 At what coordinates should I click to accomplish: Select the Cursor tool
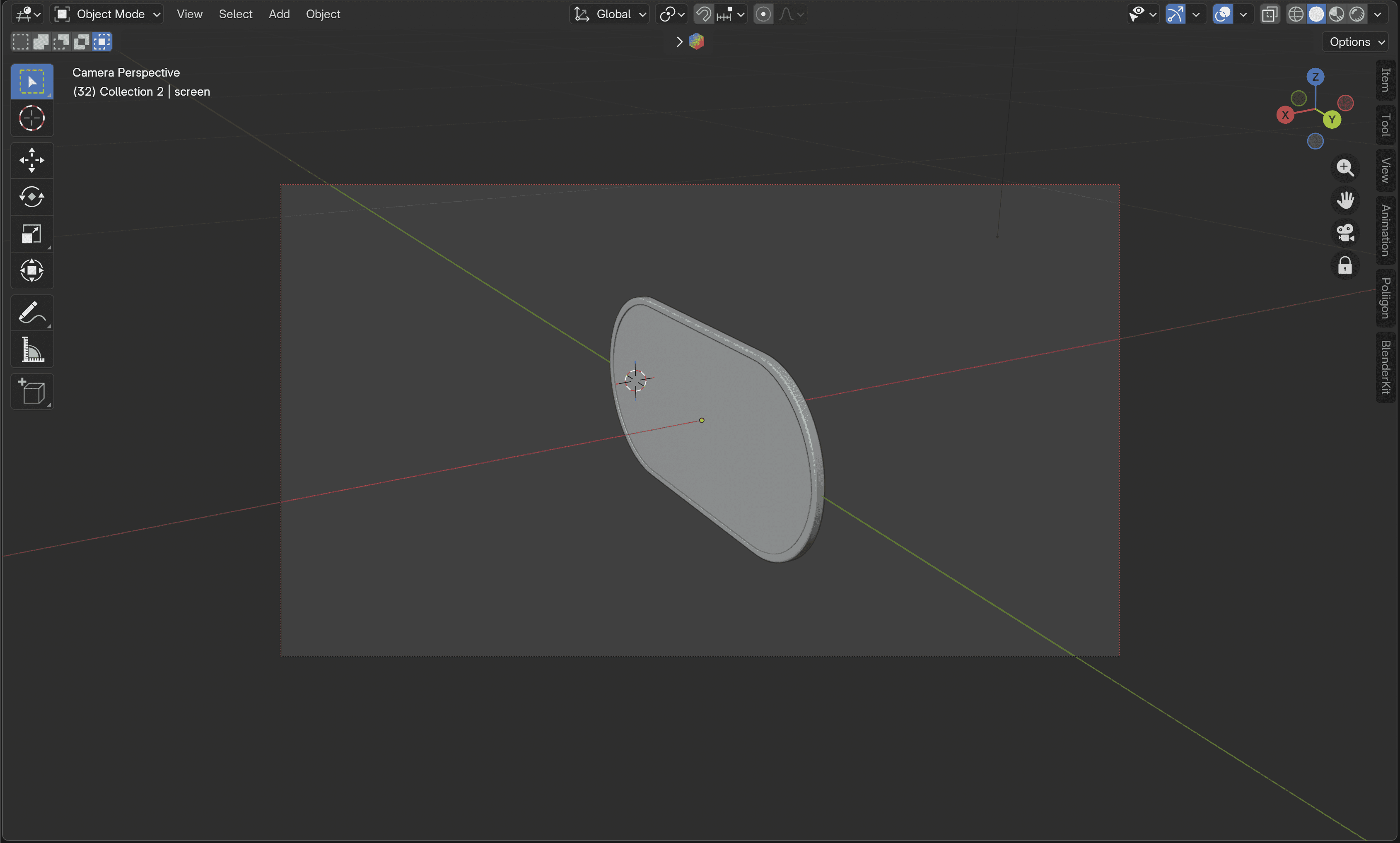[32, 119]
